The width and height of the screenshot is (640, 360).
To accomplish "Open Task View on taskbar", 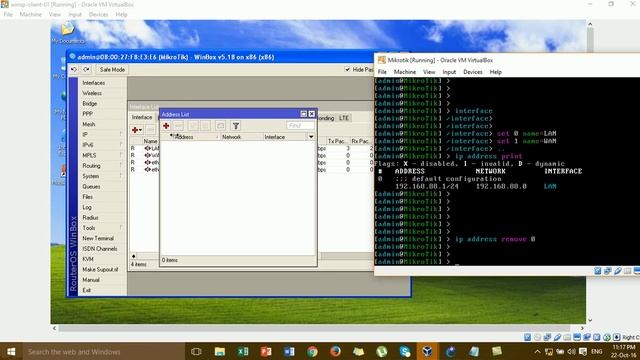I will 196,351.
